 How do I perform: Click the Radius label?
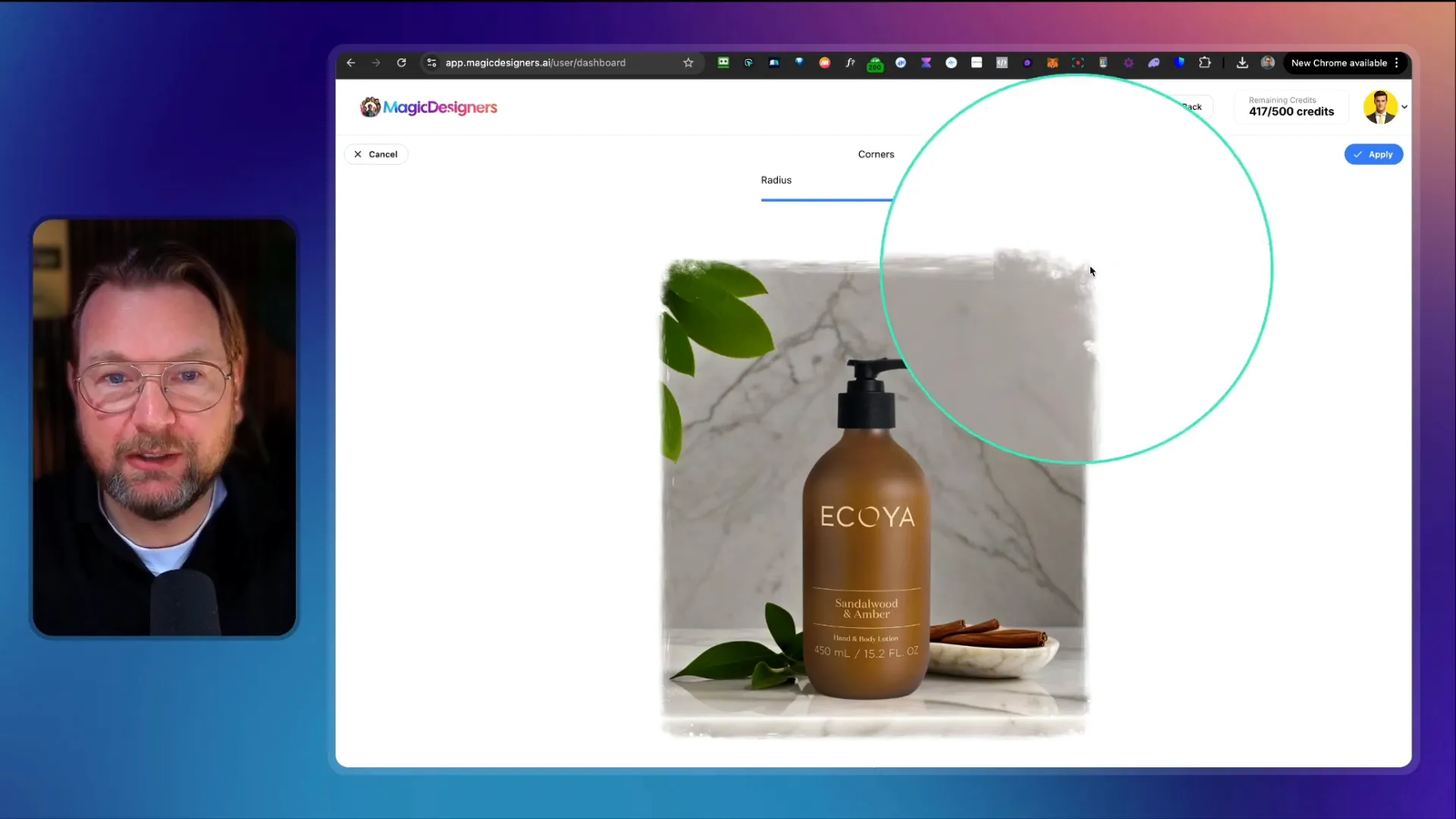click(x=776, y=180)
